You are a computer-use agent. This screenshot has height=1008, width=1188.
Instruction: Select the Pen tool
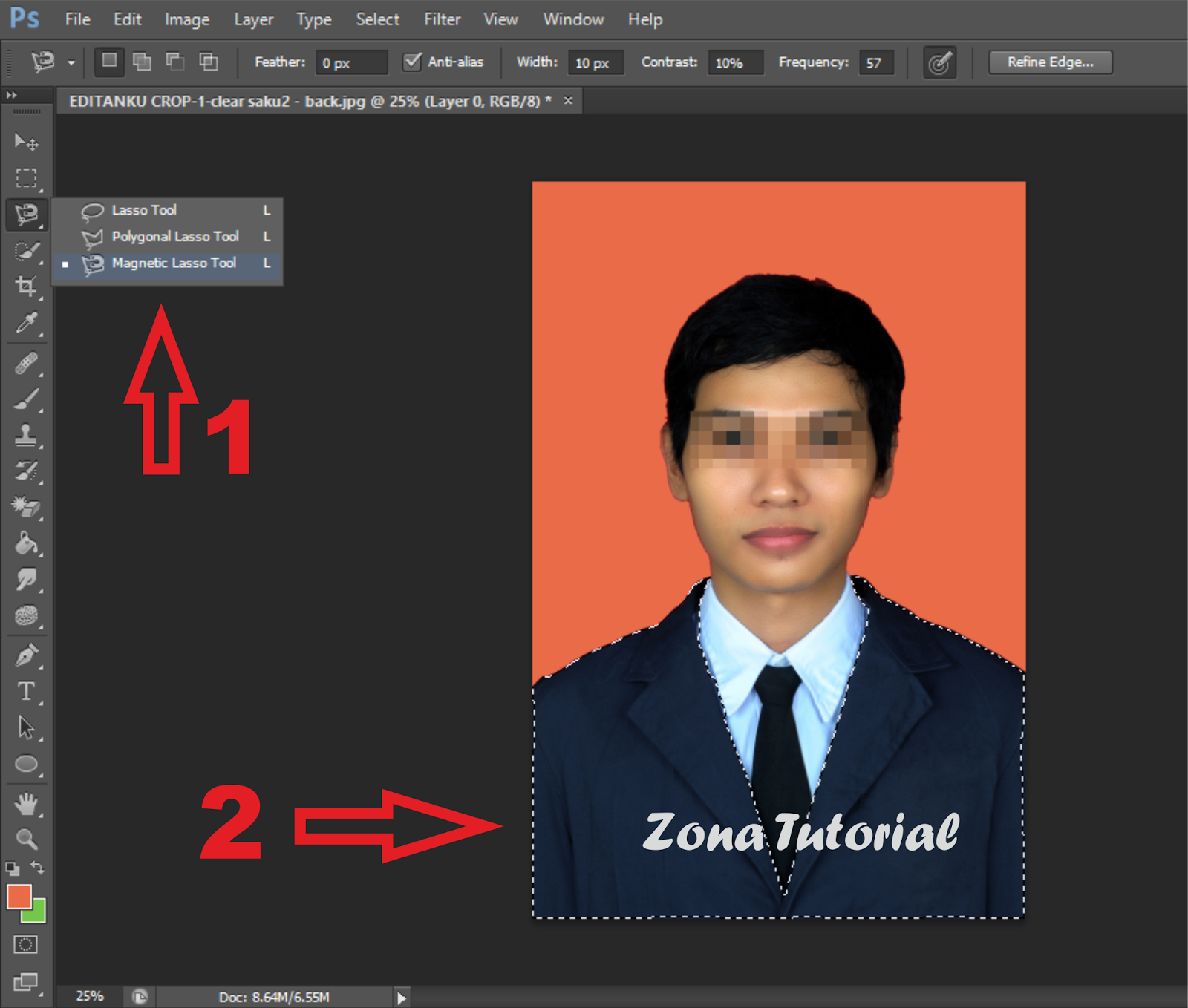26,655
